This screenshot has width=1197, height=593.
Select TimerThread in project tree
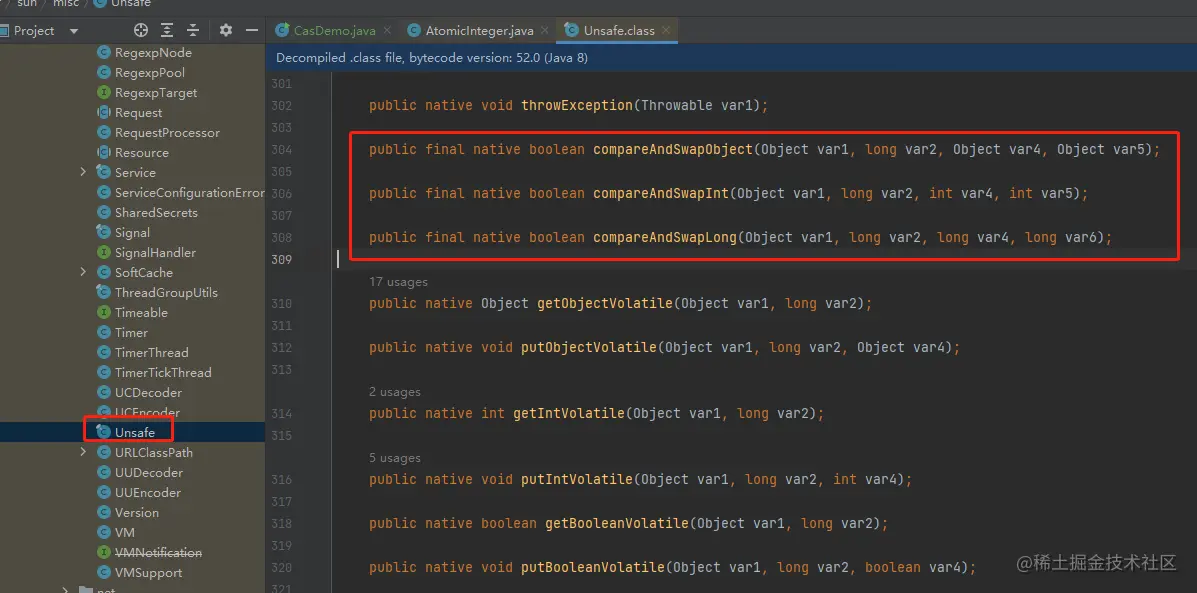coord(151,353)
